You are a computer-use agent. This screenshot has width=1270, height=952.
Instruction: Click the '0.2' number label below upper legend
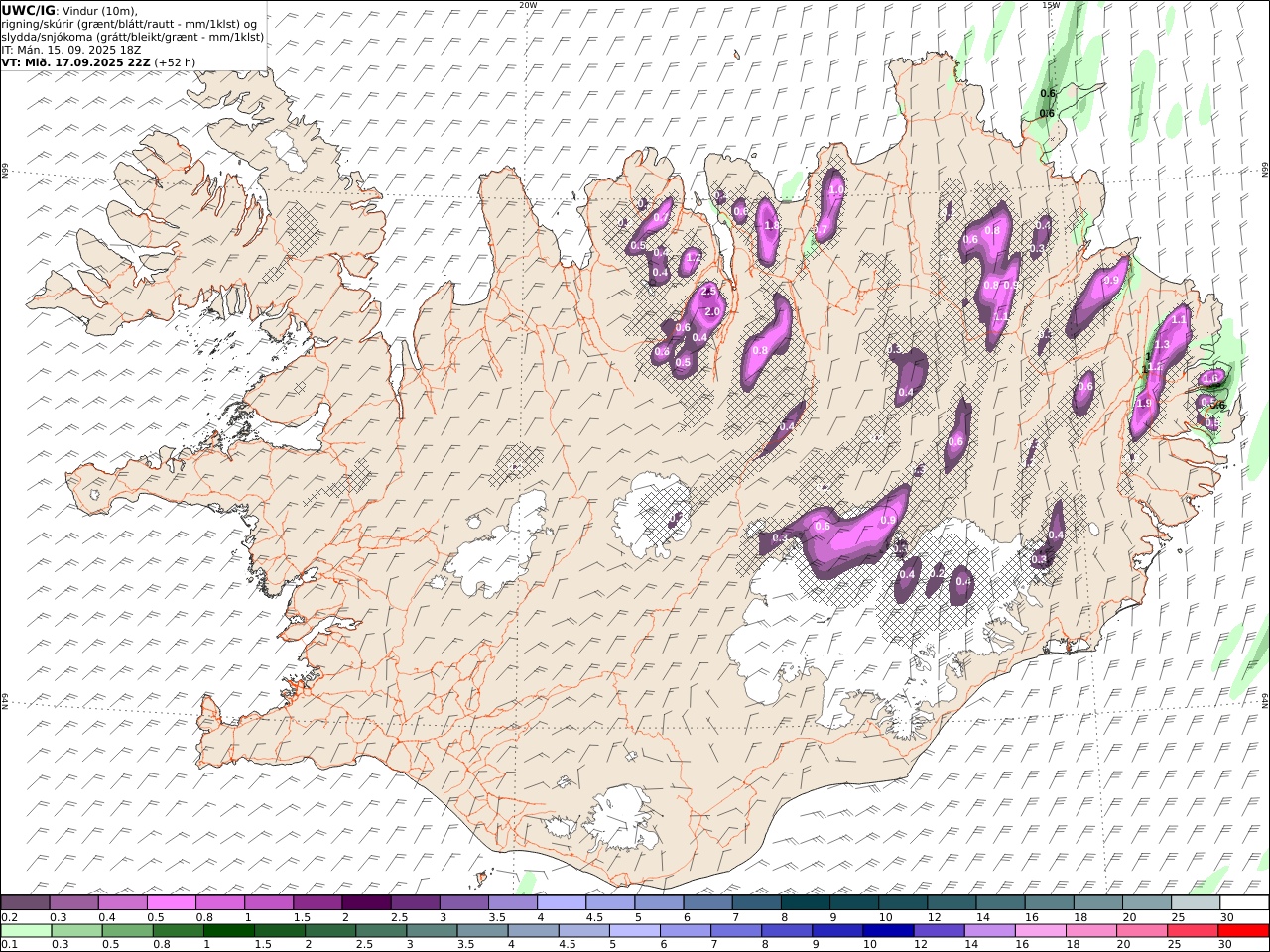pyautogui.click(x=9, y=917)
